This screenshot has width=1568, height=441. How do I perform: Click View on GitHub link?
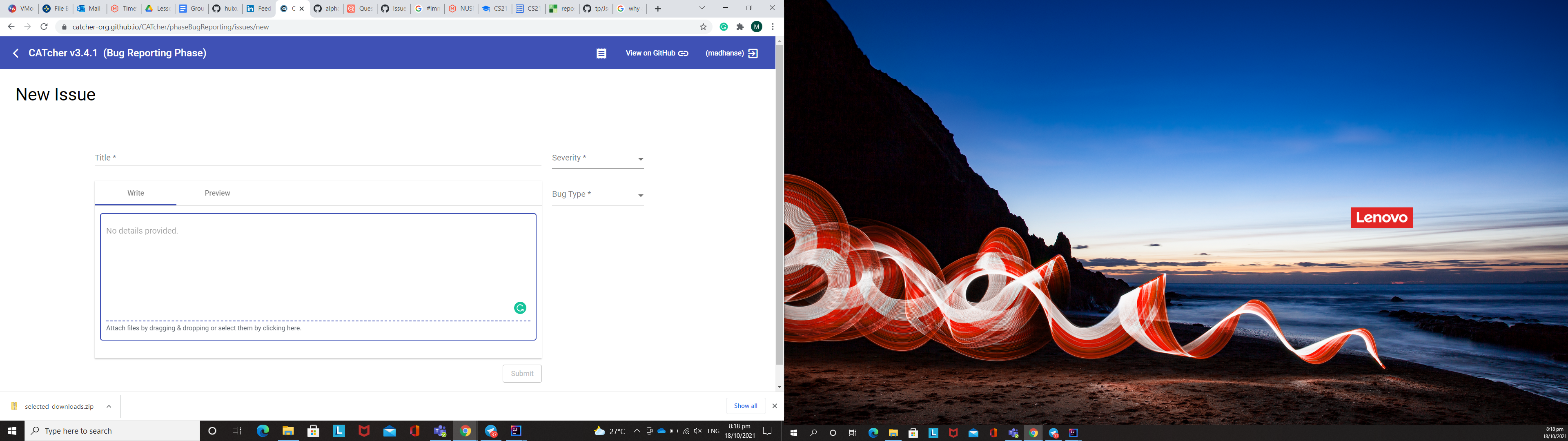[657, 53]
